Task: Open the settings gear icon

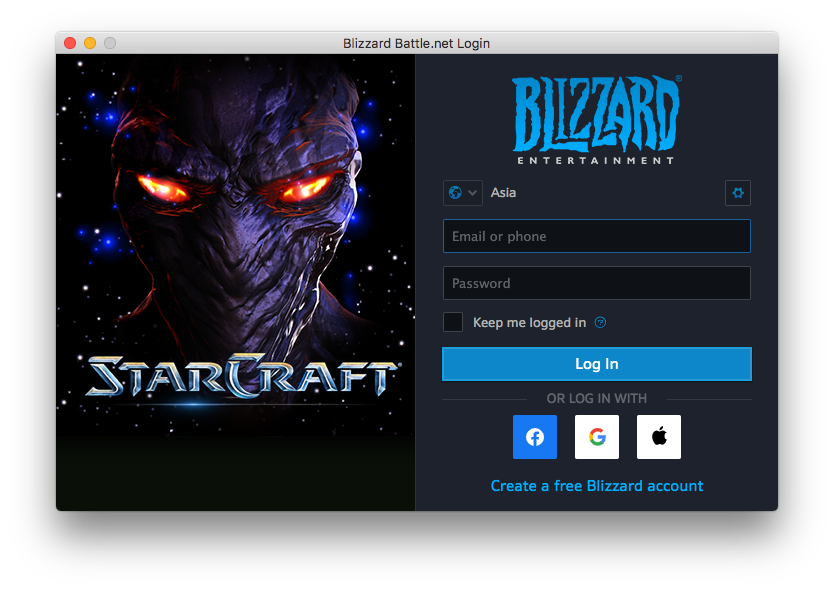Action: pyautogui.click(x=738, y=193)
